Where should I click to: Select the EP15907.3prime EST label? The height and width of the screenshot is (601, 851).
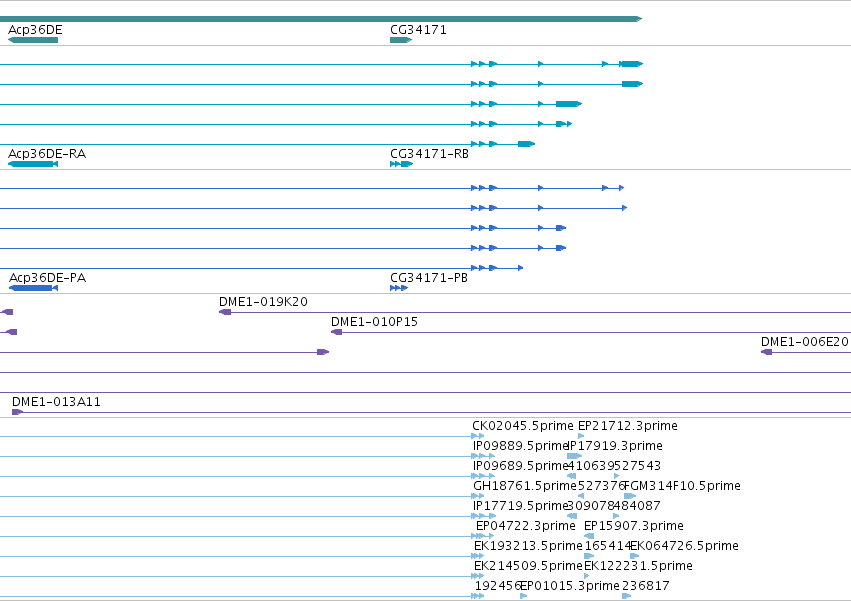pyautogui.click(x=633, y=526)
